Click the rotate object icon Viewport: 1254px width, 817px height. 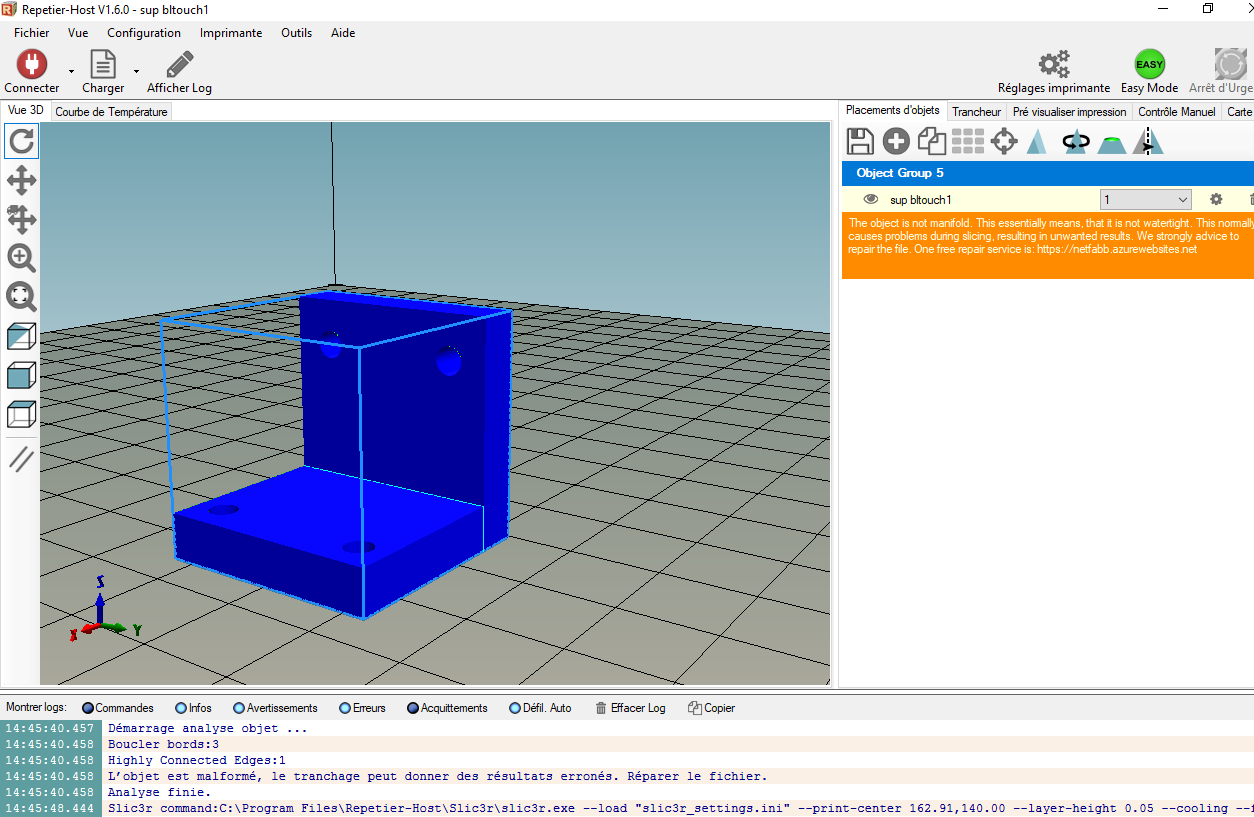[1076, 141]
